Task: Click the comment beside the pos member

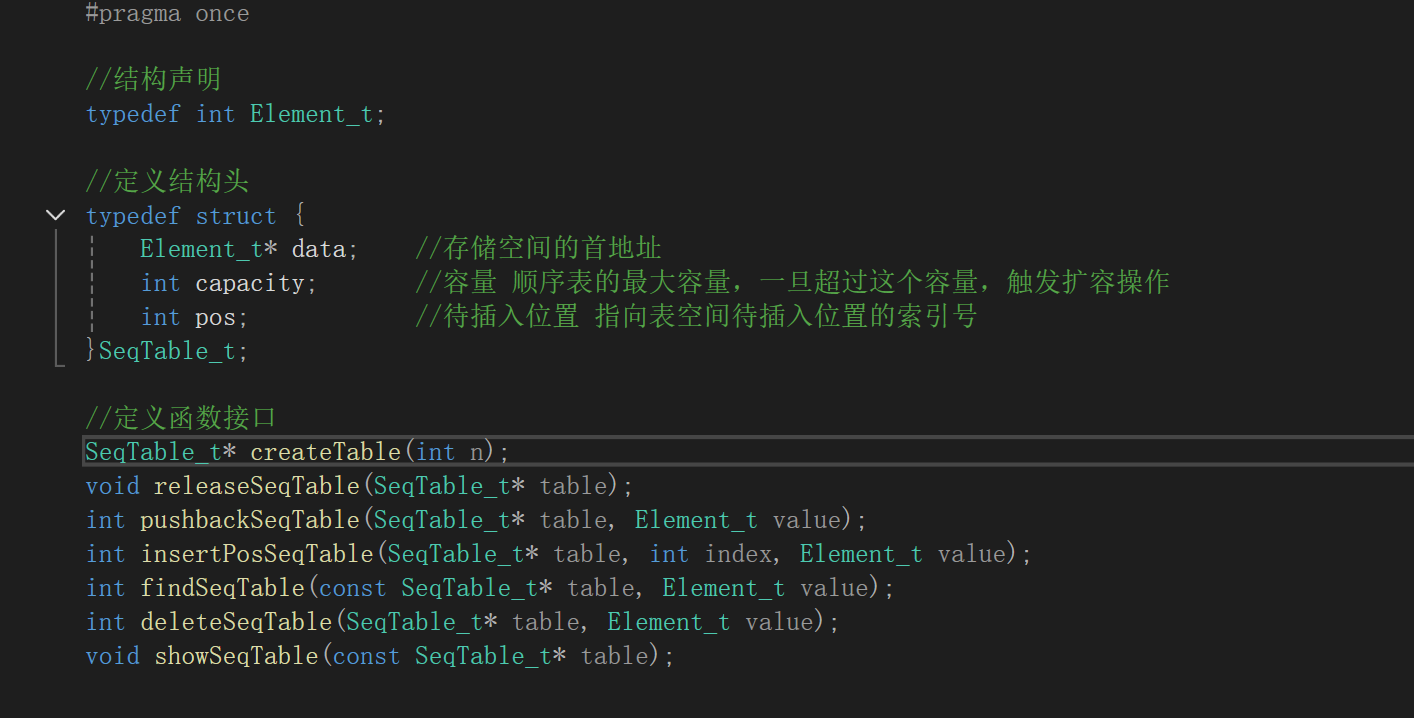Action: pyautogui.click(x=695, y=317)
